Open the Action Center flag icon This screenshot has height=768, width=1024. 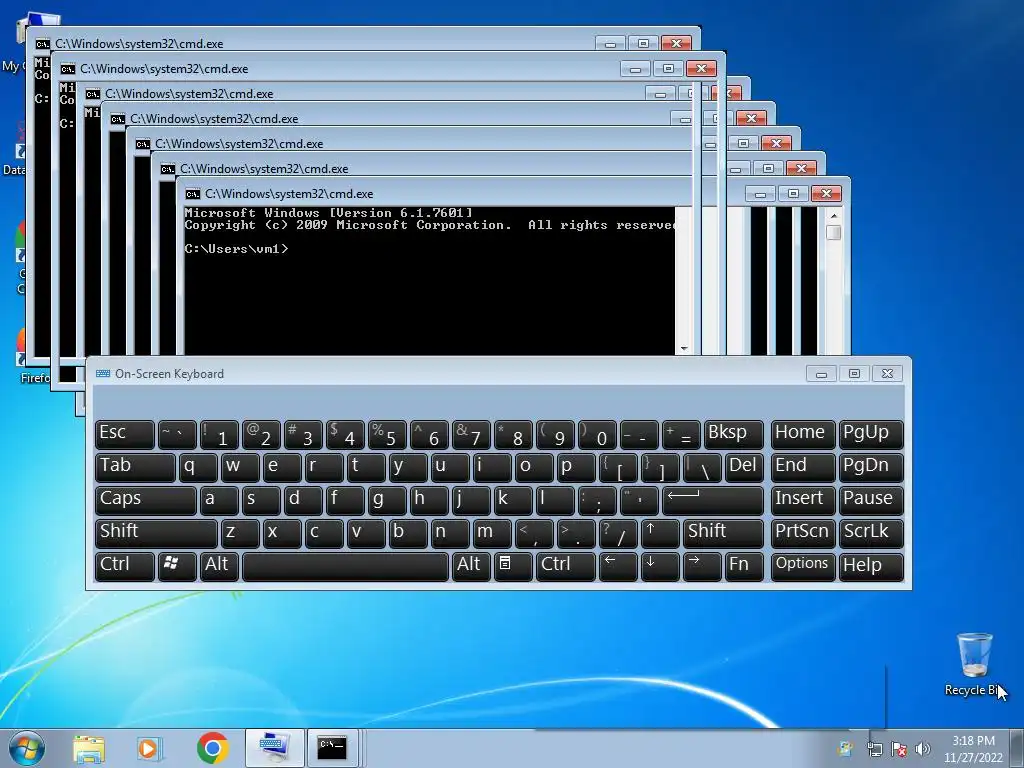point(899,750)
